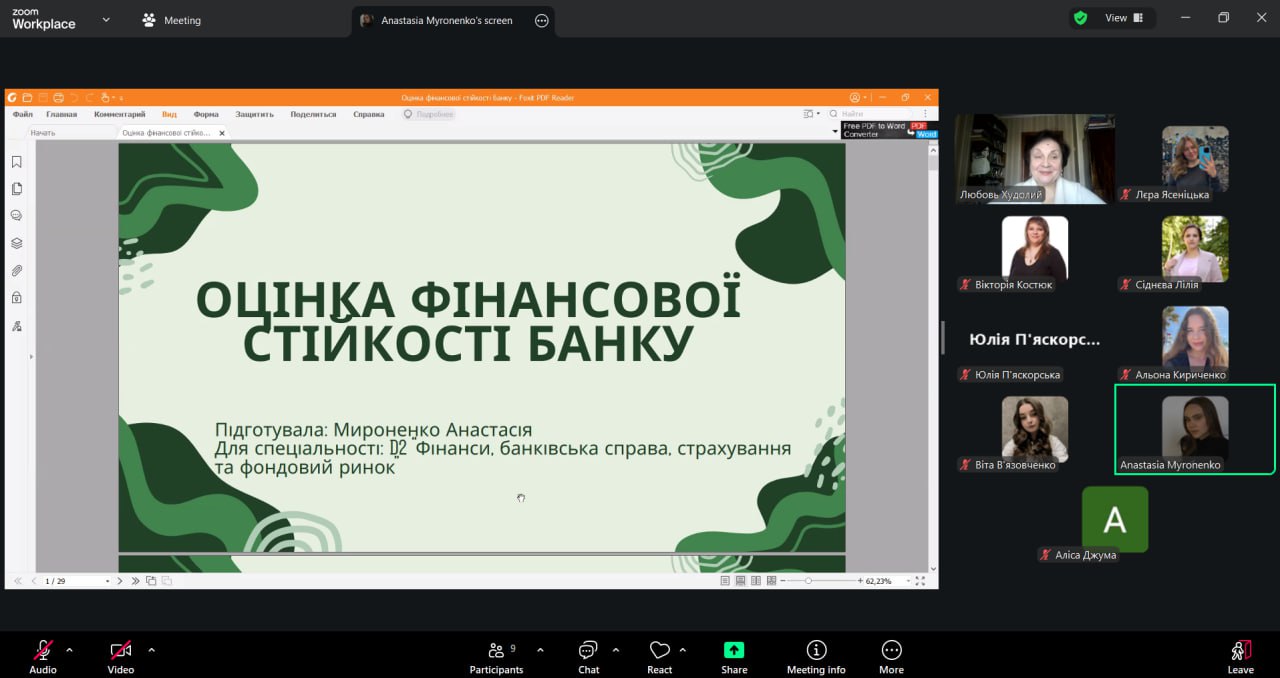Start camera with Video button
Screen dimensions: 1280x678
click(121, 656)
